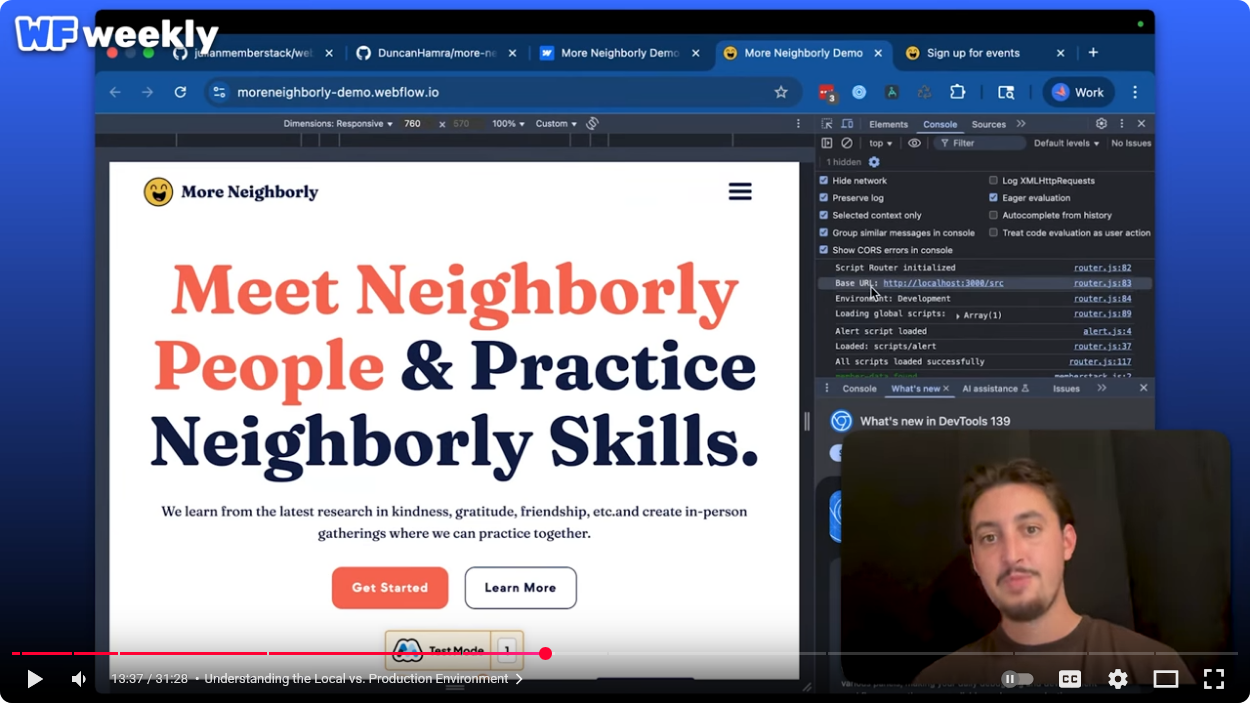Open the Work profile menu
Screen dimensions: 1250x703
(1078, 92)
